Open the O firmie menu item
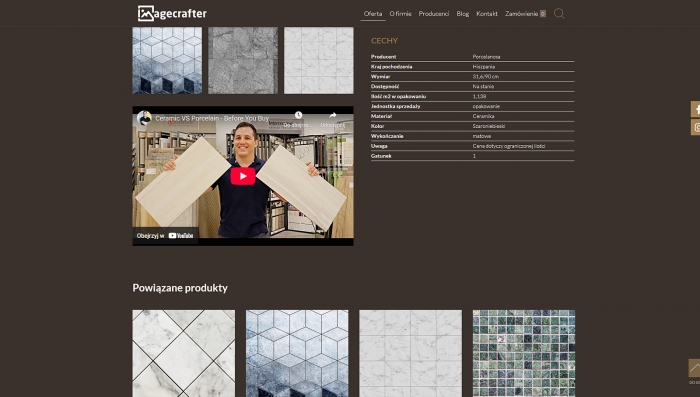 pos(400,14)
